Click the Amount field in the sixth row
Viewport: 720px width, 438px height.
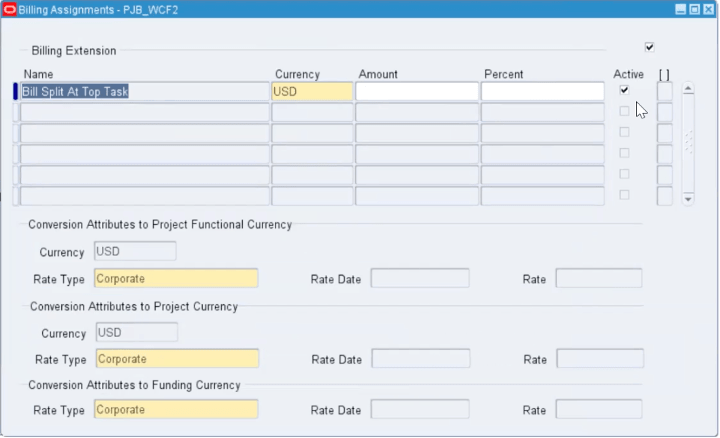[417, 197]
